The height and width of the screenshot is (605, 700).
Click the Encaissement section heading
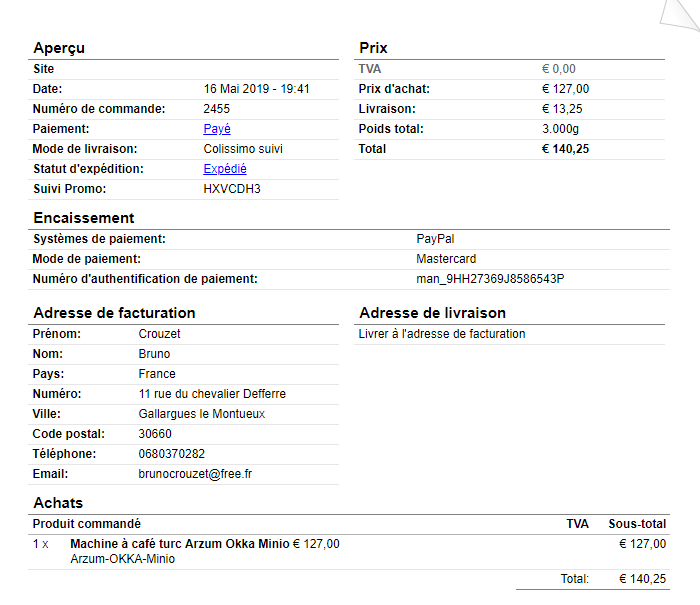coord(84,218)
